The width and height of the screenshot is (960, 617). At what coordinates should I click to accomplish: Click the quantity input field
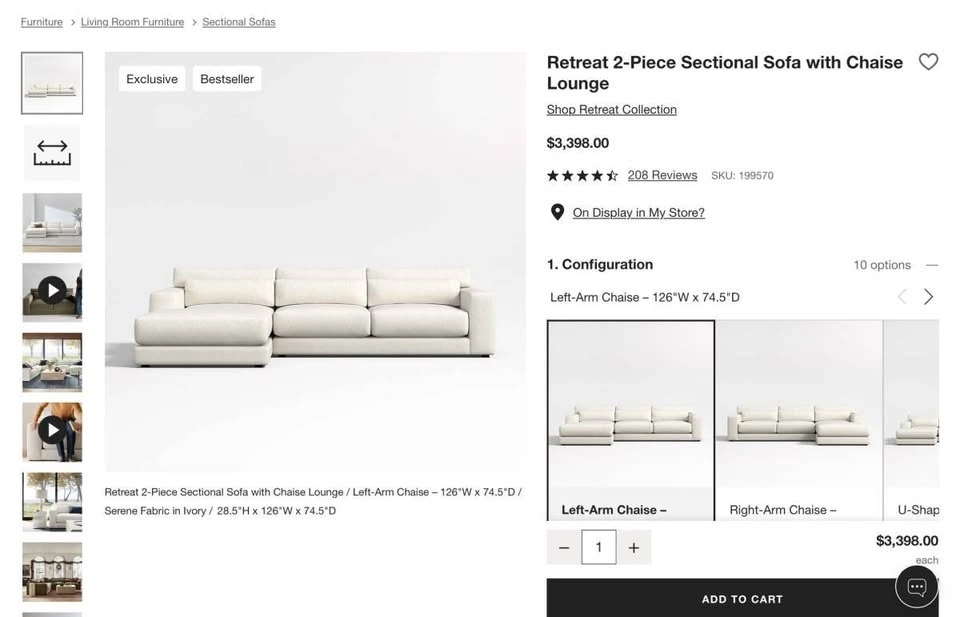tap(598, 547)
